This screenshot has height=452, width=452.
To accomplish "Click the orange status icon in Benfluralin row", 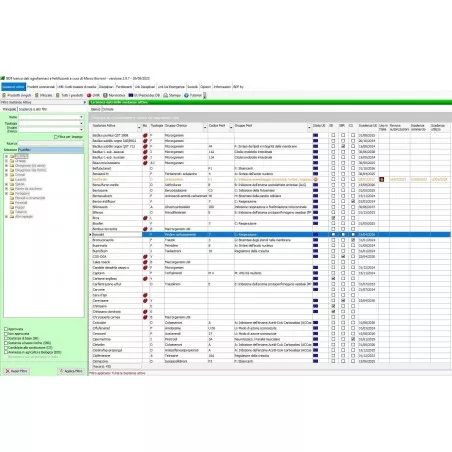I will (x=315, y=179).
